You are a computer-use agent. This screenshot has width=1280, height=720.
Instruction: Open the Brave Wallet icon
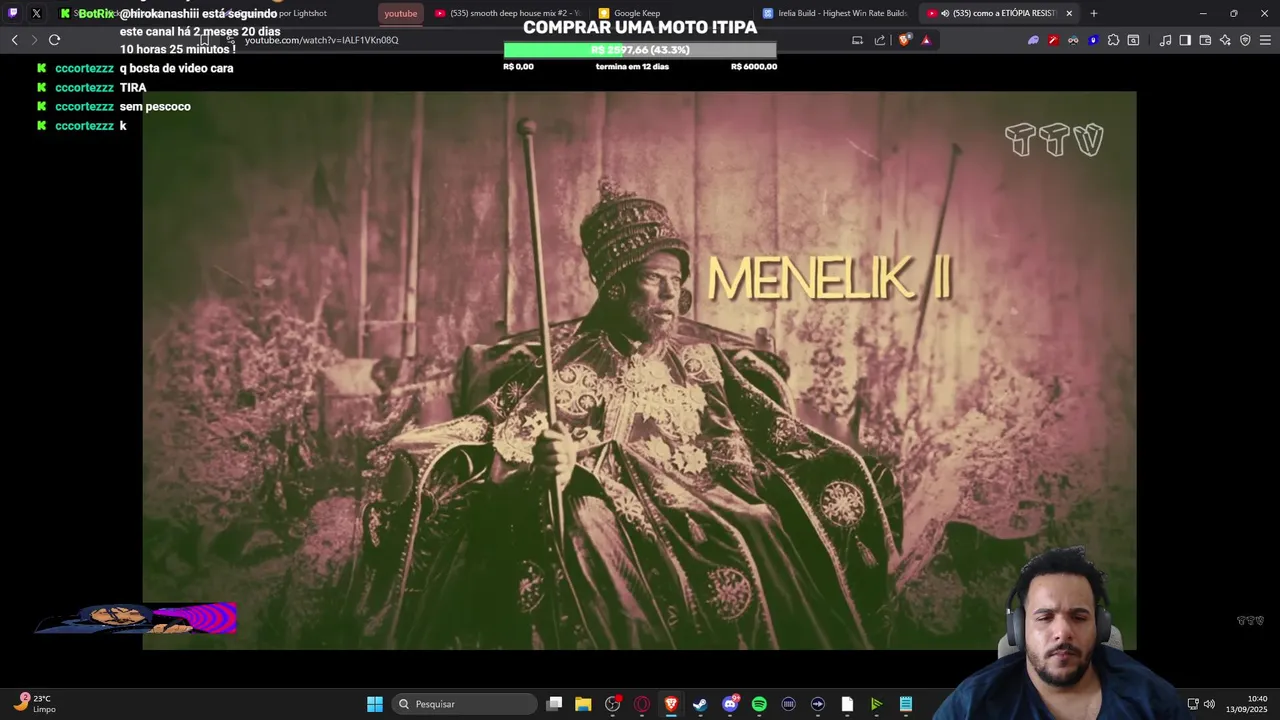click(1205, 40)
